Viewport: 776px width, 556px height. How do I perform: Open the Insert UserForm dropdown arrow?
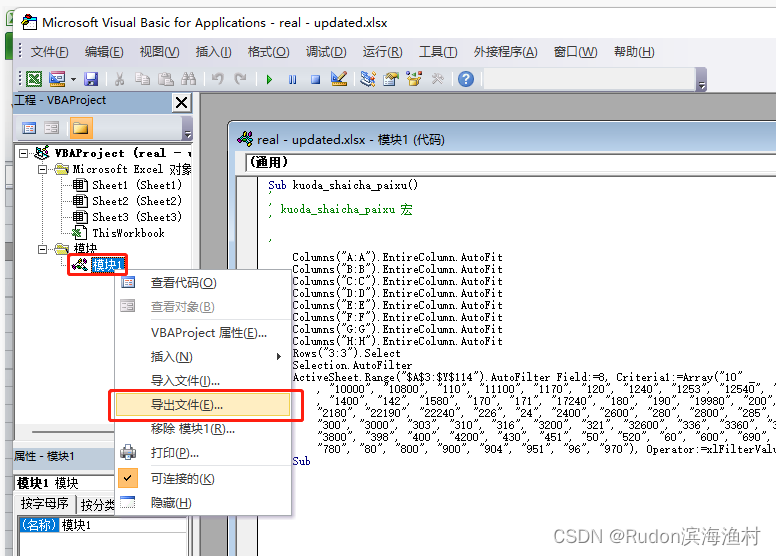coord(73,79)
